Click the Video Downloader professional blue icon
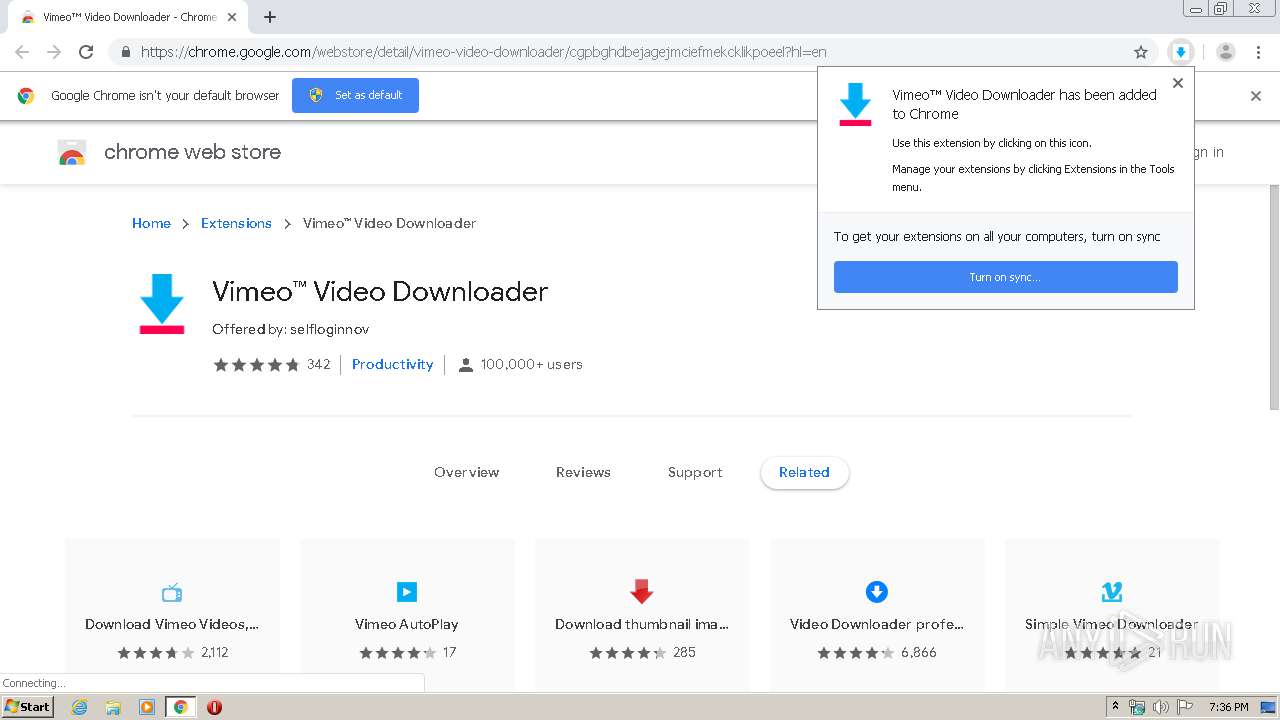The height and width of the screenshot is (720, 1280). click(877, 592)
